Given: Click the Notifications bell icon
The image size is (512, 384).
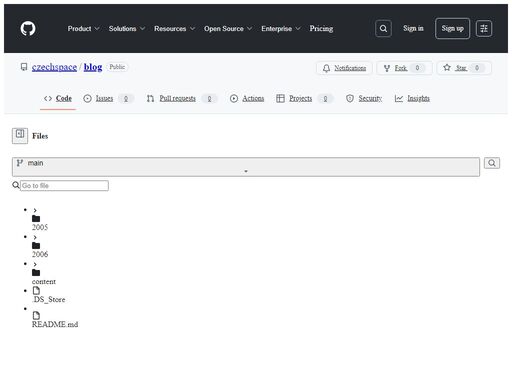Looking at the screenshot, I should tap(326, 68).
